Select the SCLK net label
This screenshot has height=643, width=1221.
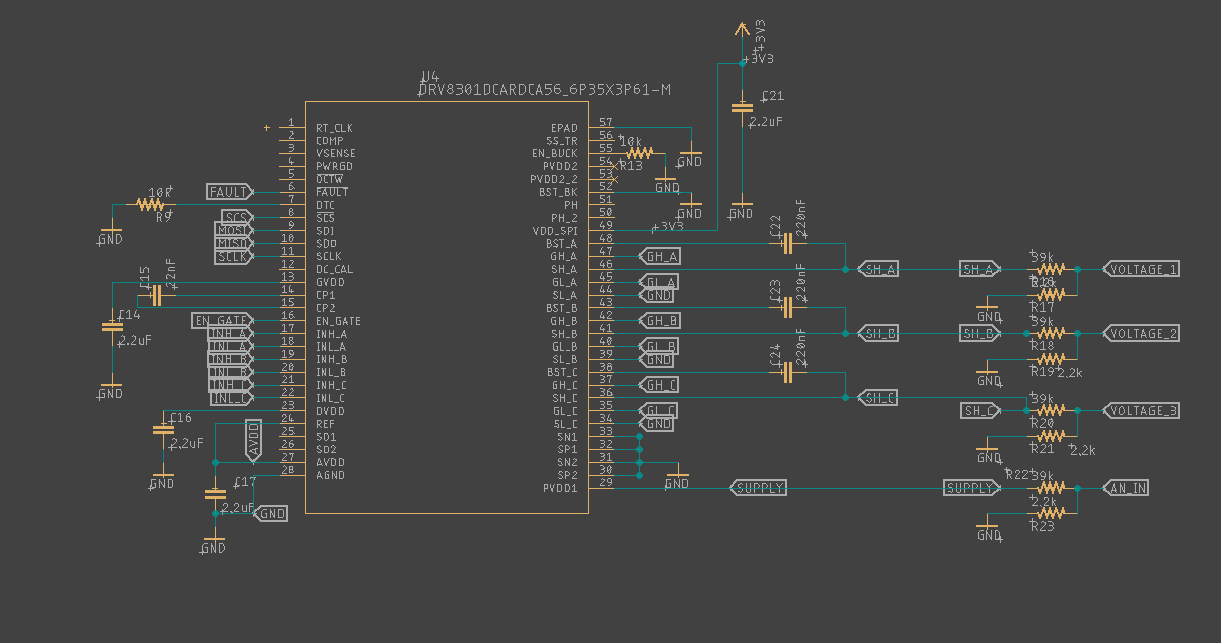click(x=233, y=257)
